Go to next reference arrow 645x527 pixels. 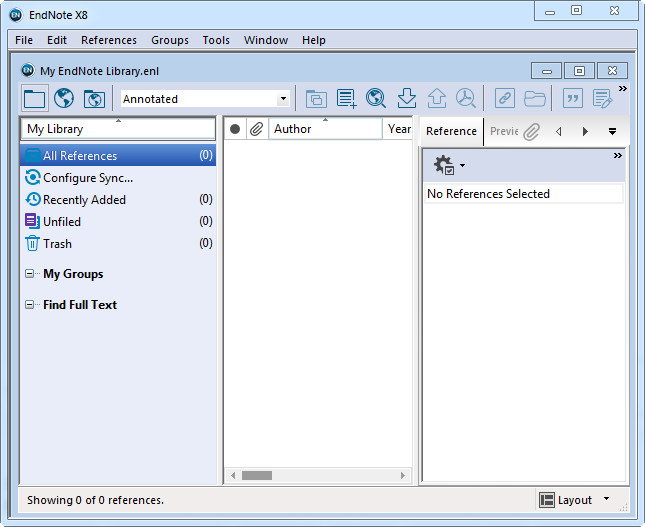coord(585,132)
